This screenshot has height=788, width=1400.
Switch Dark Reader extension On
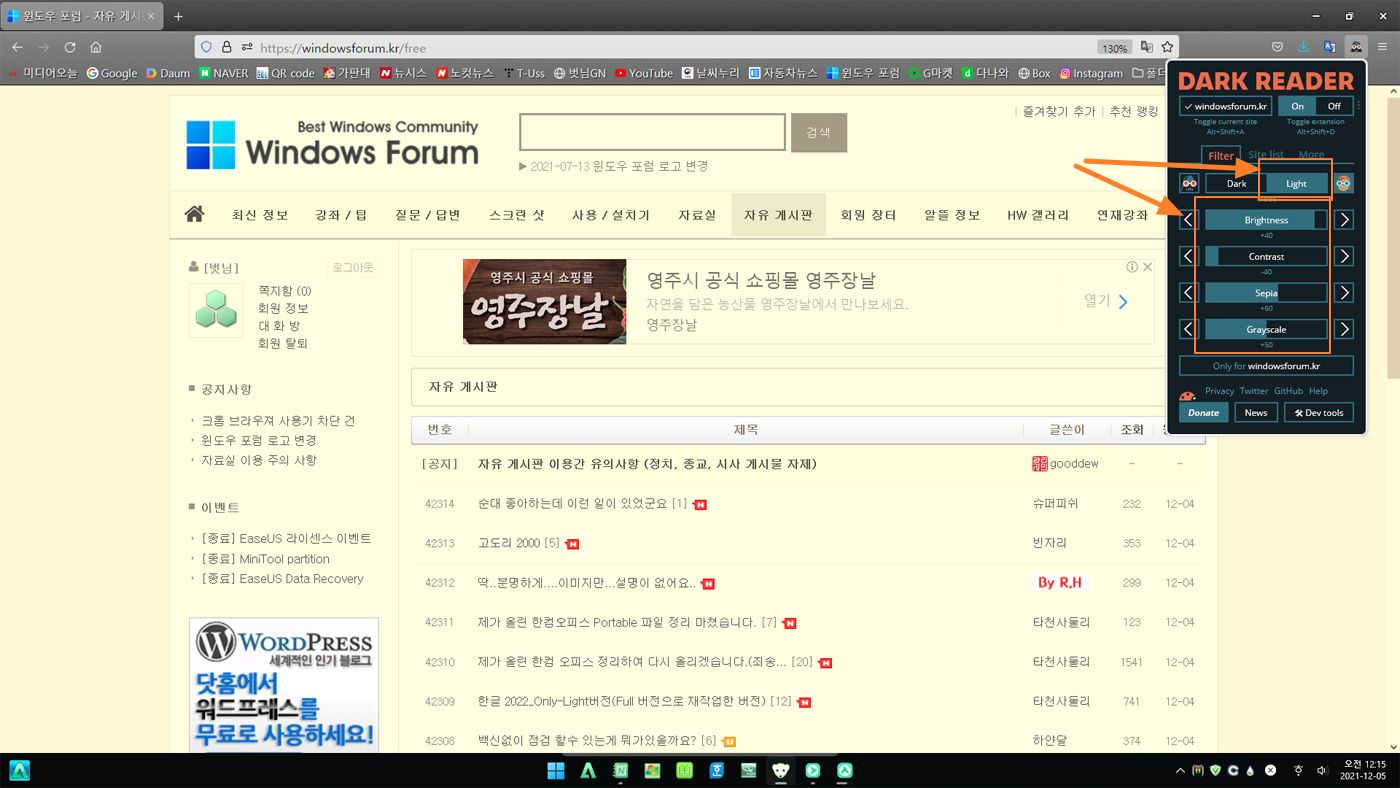[1297, 106]
